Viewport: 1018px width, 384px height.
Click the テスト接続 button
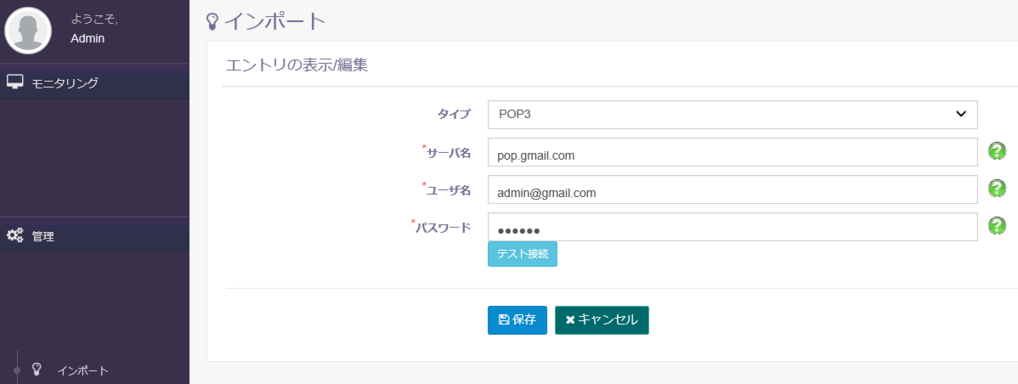tap(523, 254)
